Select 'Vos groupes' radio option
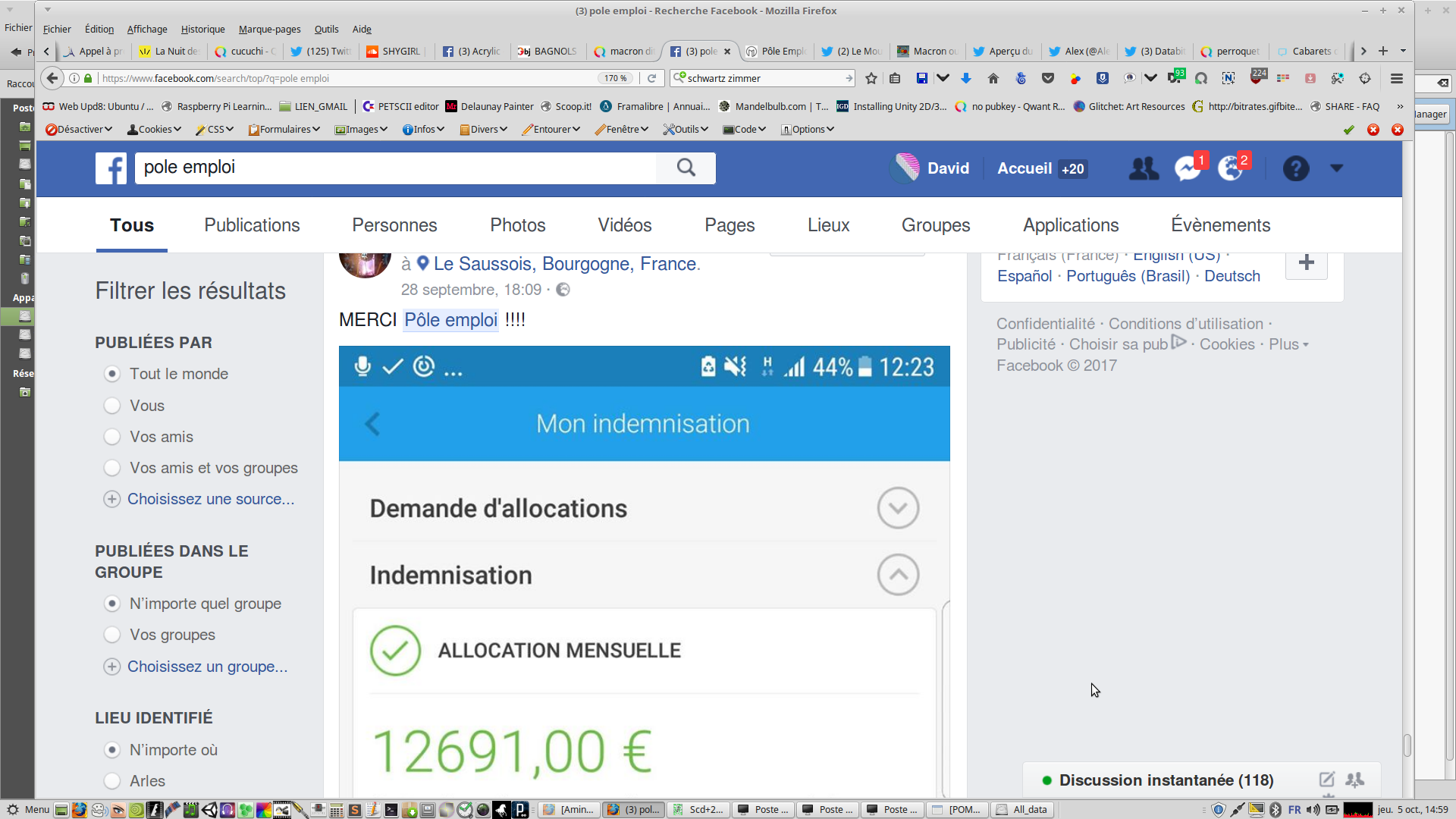 tap(112, 635)
